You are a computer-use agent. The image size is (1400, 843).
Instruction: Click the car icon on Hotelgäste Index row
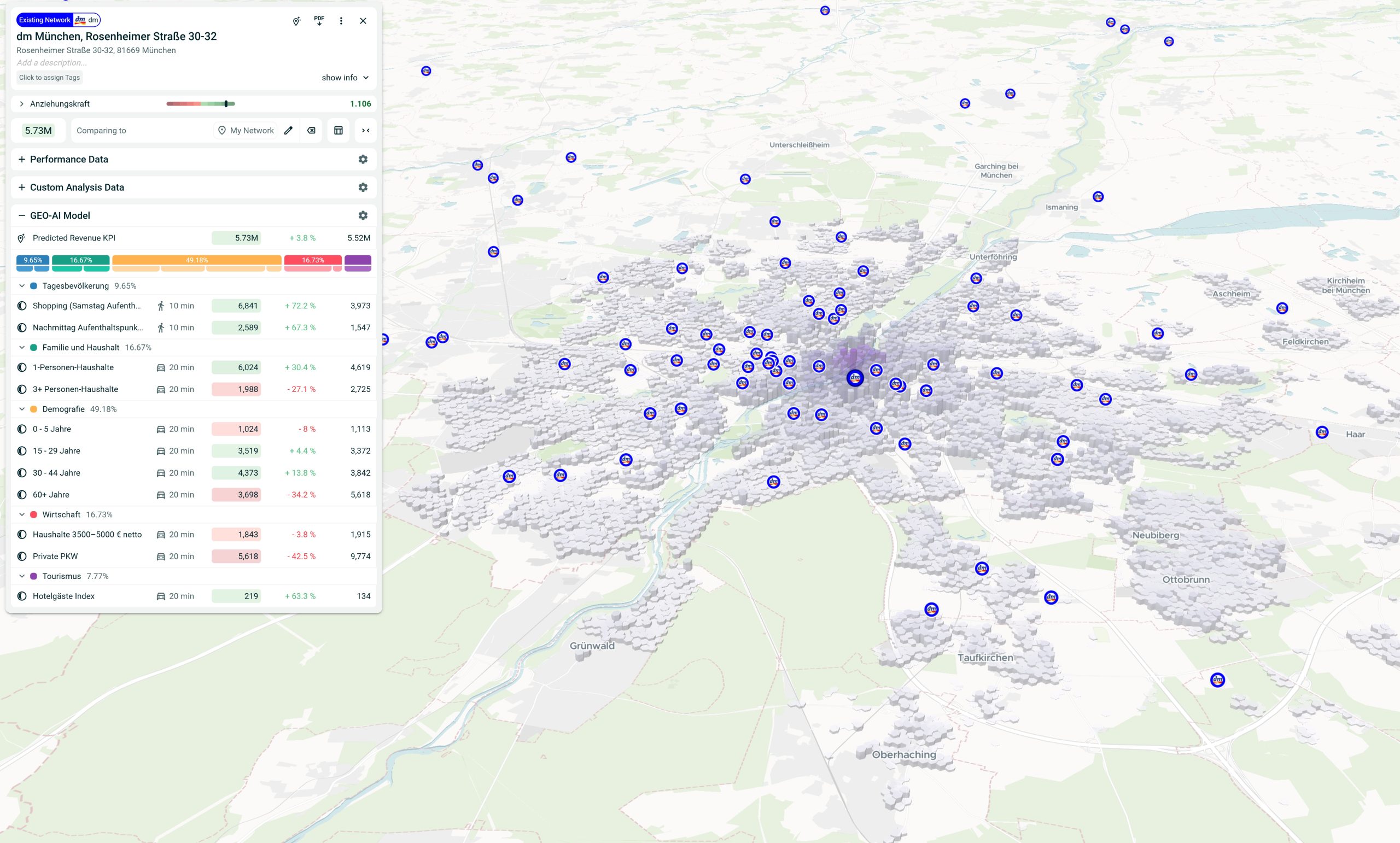(161, 596)
